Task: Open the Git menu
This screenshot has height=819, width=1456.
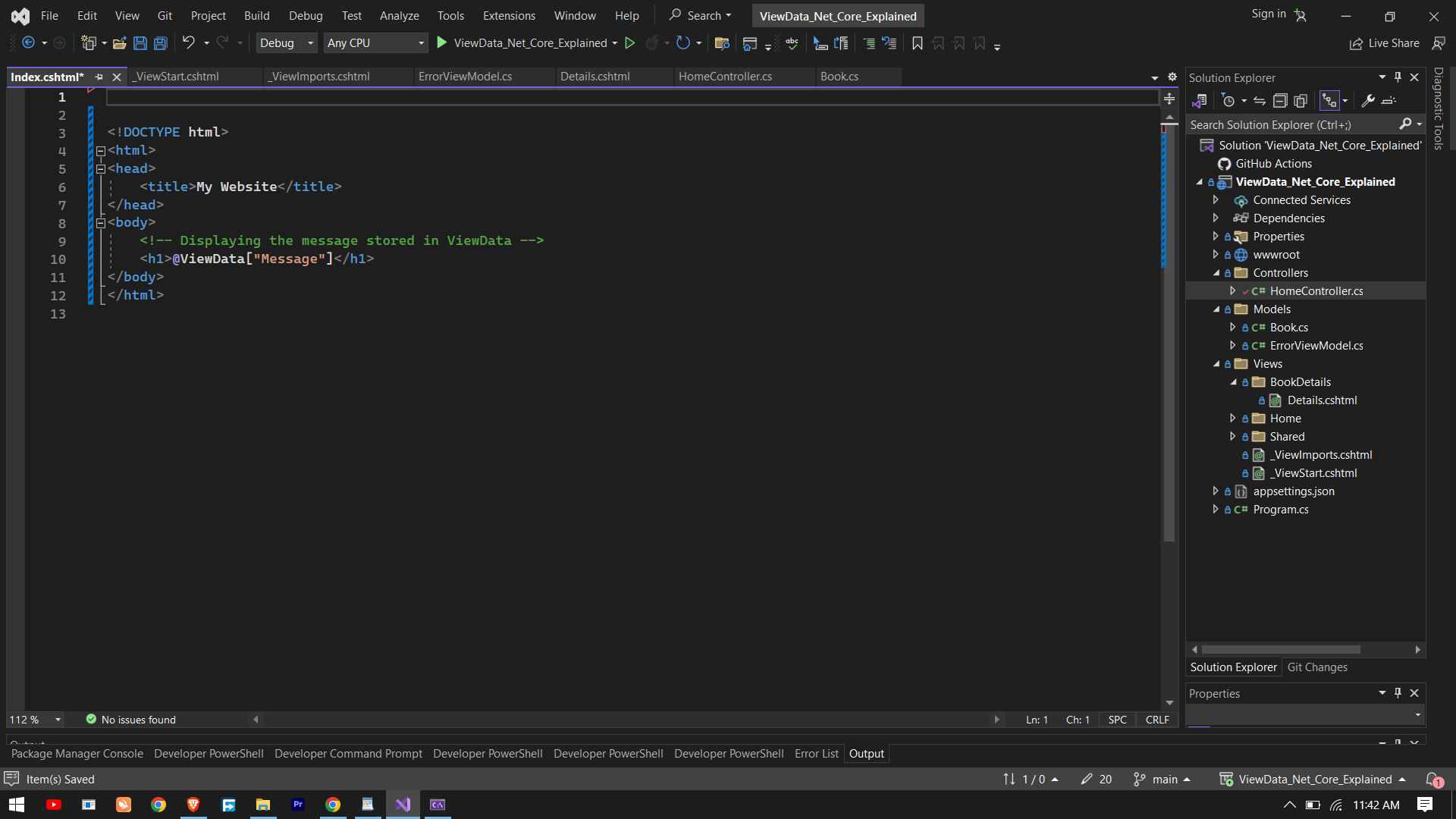Action: pyautogui.click(x=165, y=15)
